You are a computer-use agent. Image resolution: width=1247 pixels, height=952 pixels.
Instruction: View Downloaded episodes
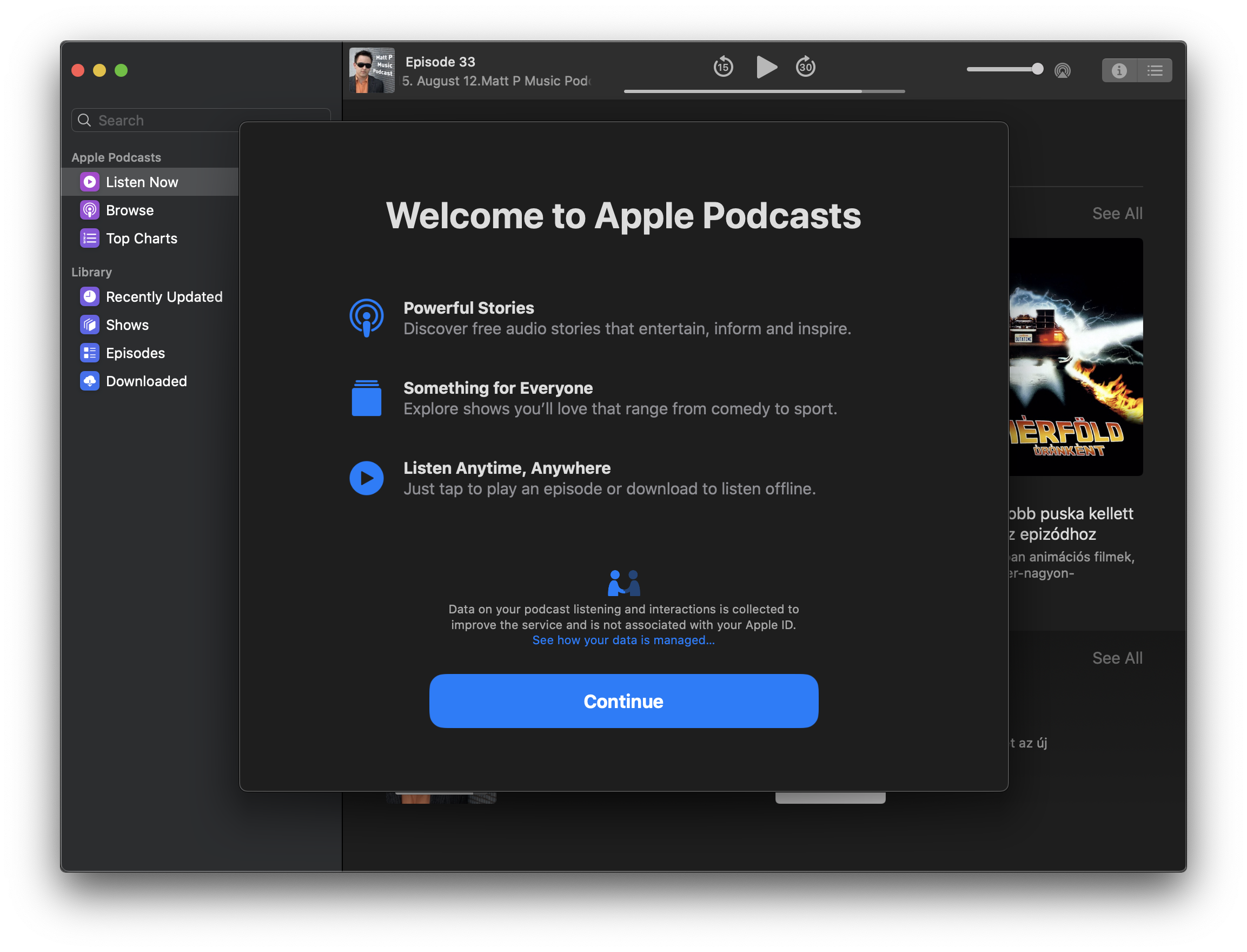coord(146,381)
